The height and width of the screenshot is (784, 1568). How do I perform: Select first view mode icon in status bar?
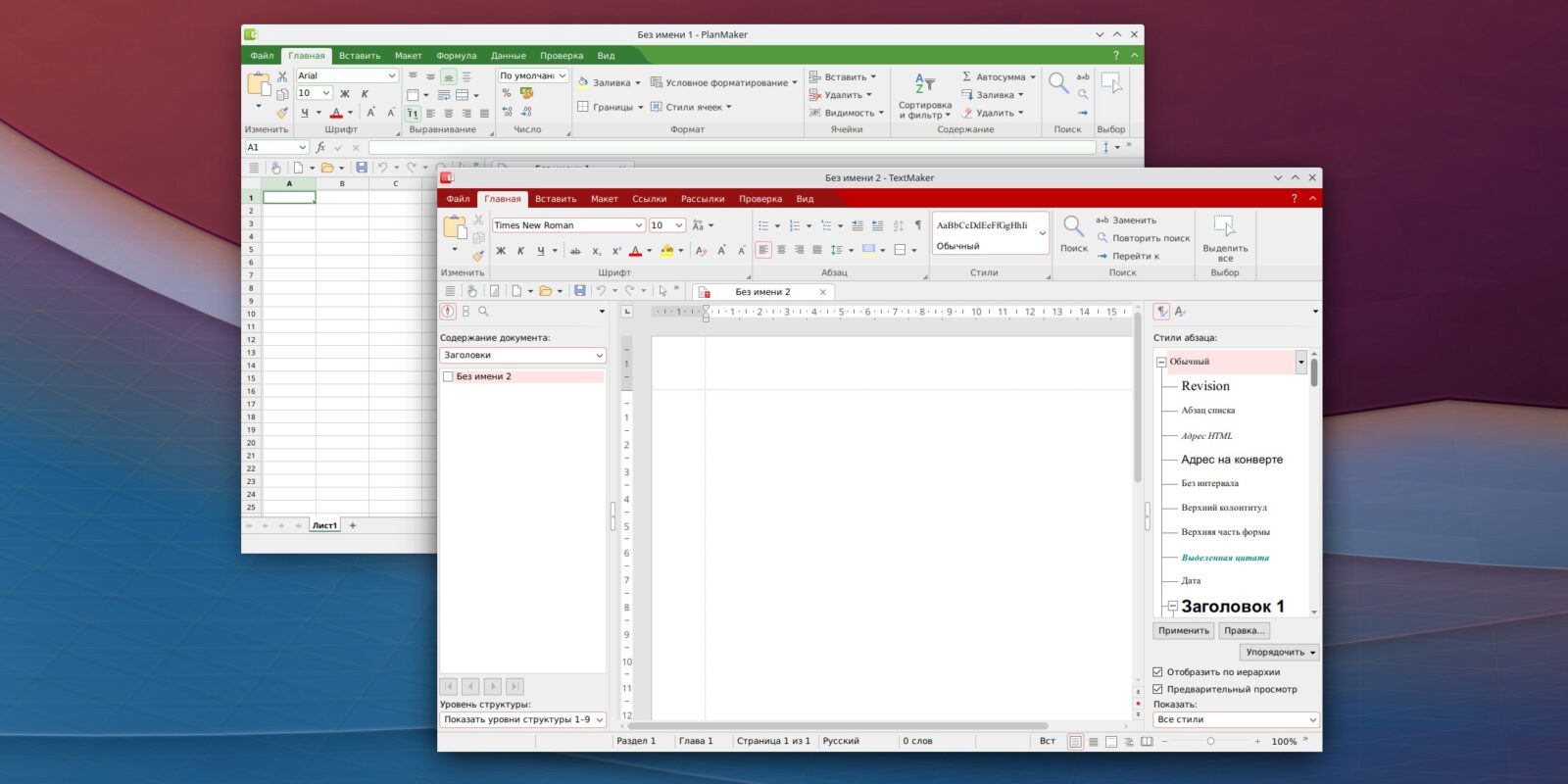tap(1075, 742)
